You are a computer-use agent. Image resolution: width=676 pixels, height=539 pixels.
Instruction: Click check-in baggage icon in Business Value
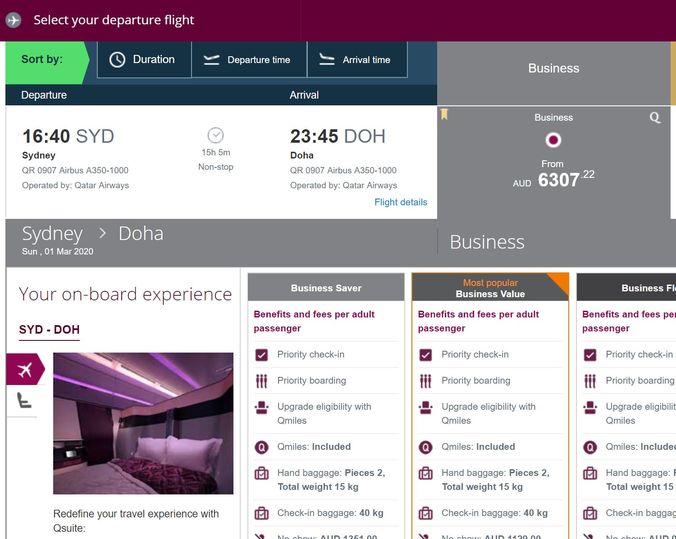(426, 513)
